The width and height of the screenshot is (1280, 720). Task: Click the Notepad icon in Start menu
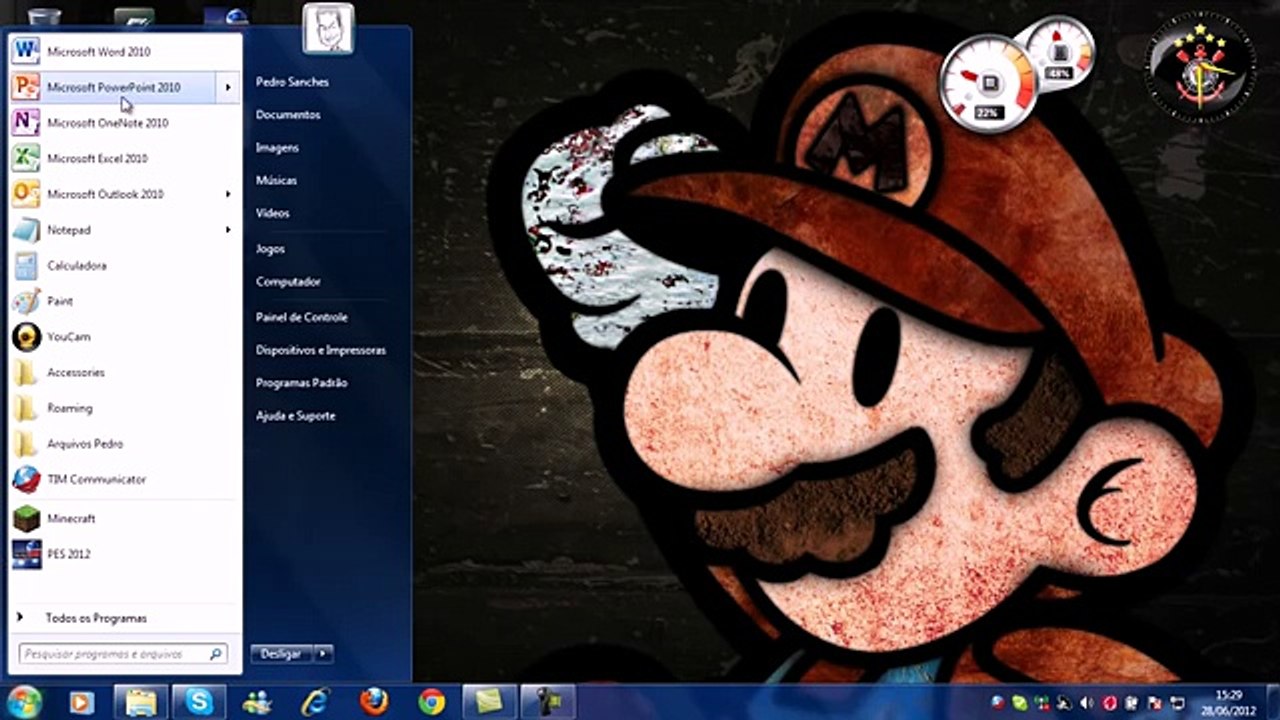26,230
